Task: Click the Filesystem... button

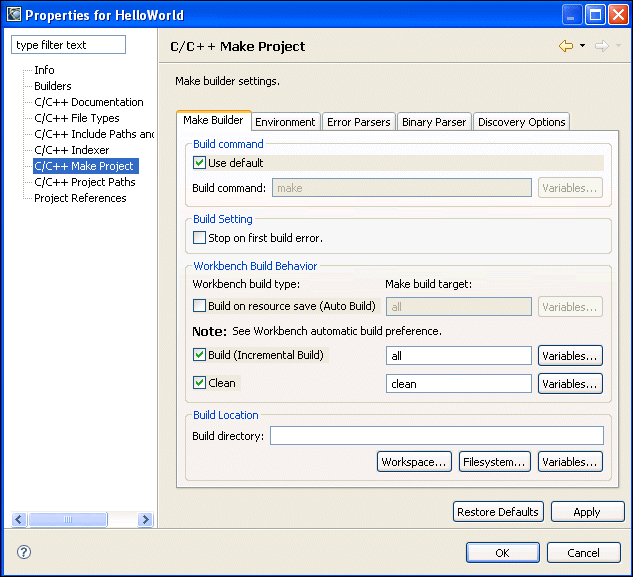Action: [494, 462]
